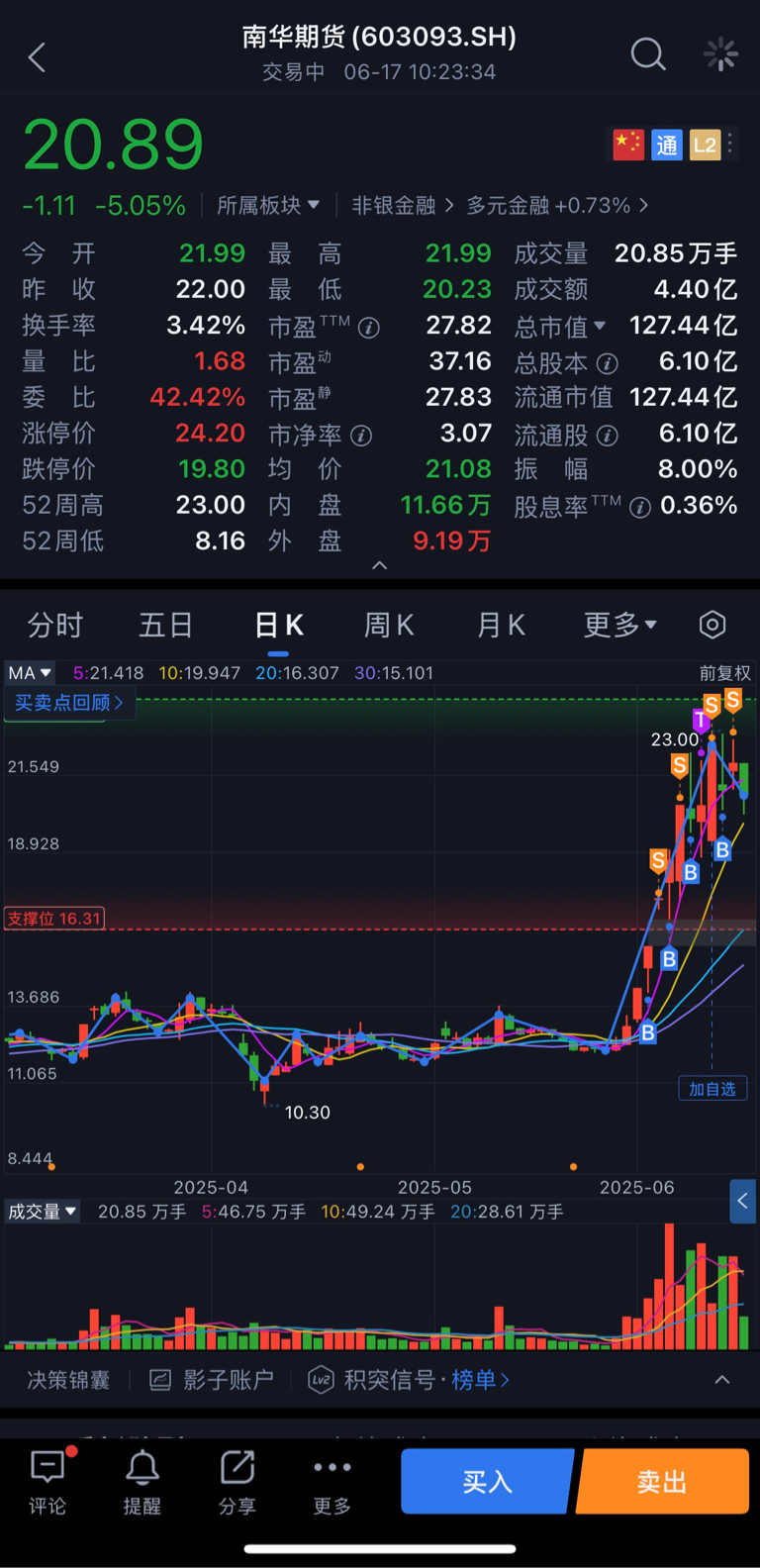Tap the 23.00 high price label
The image size is (760, 1568).
(x=675, y=739)
